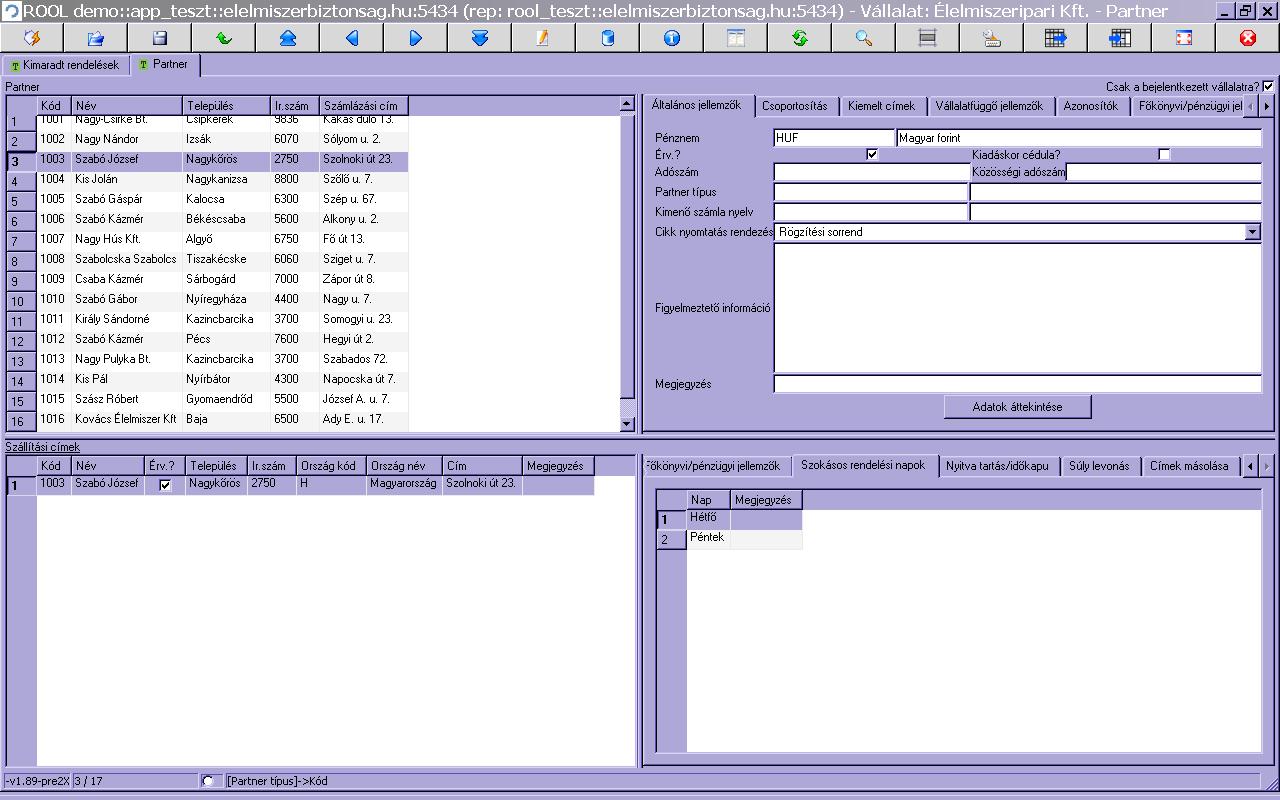Click the red close icon in toolbar
The width and height of the screenshot is (1280, 800).
coord(1247,38)
